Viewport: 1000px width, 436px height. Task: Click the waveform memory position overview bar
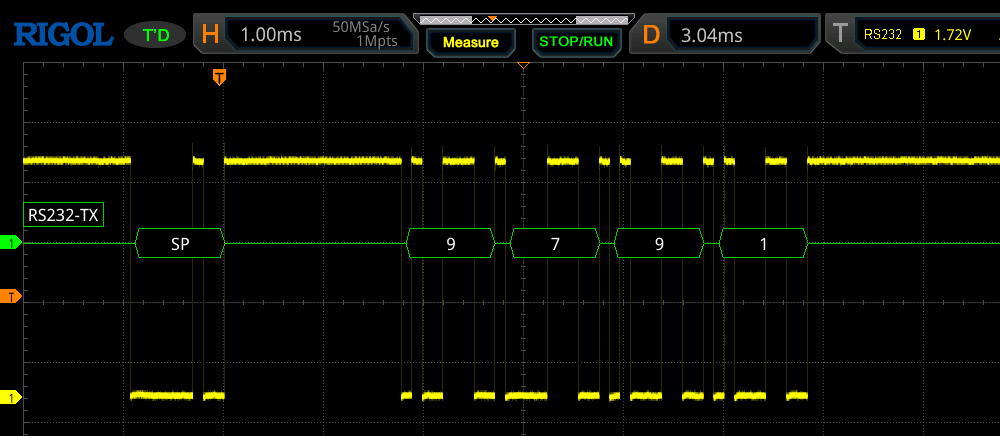click(x=524, y=20)
